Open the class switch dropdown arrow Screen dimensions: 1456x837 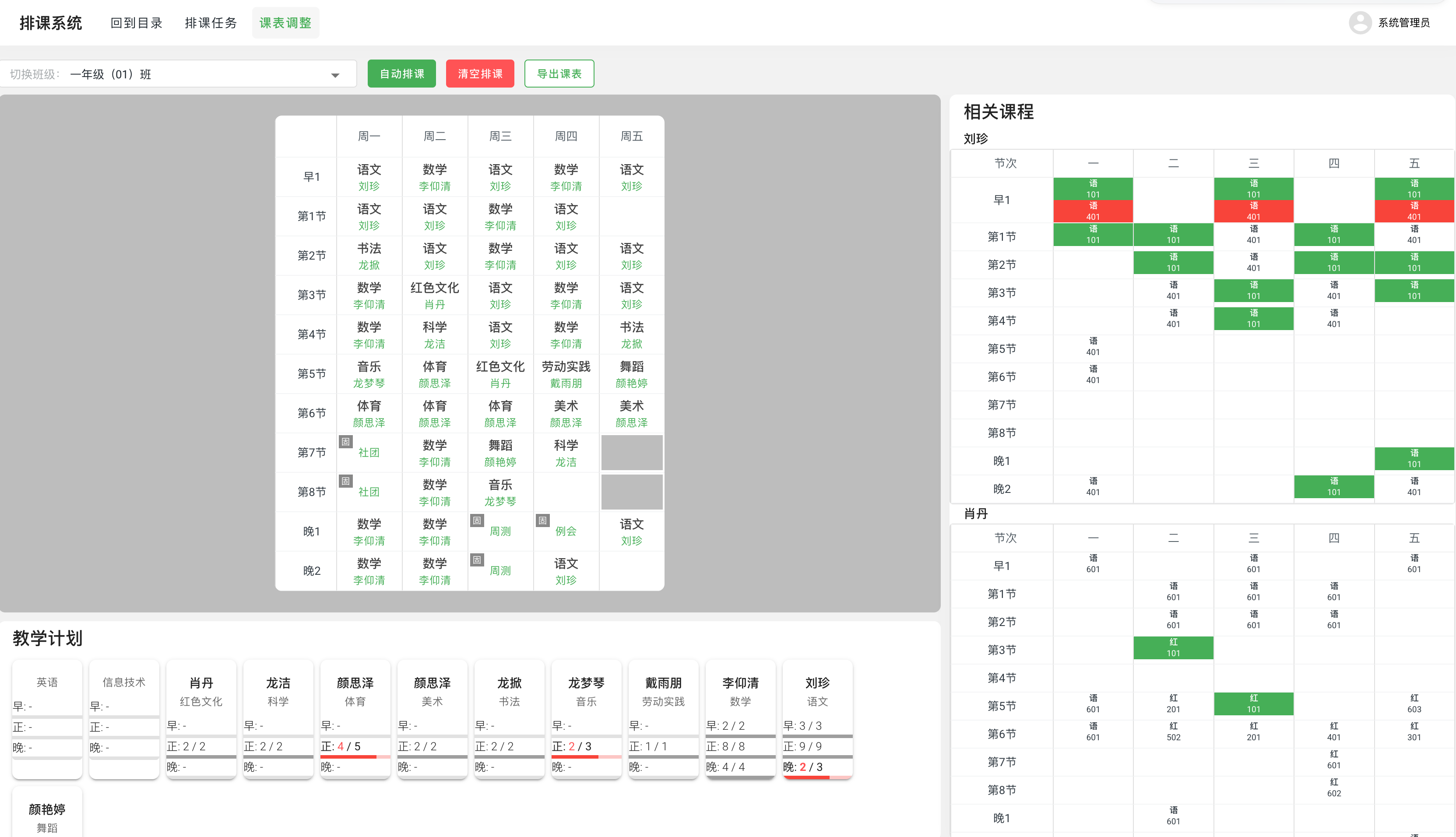(x=335, y=75)
